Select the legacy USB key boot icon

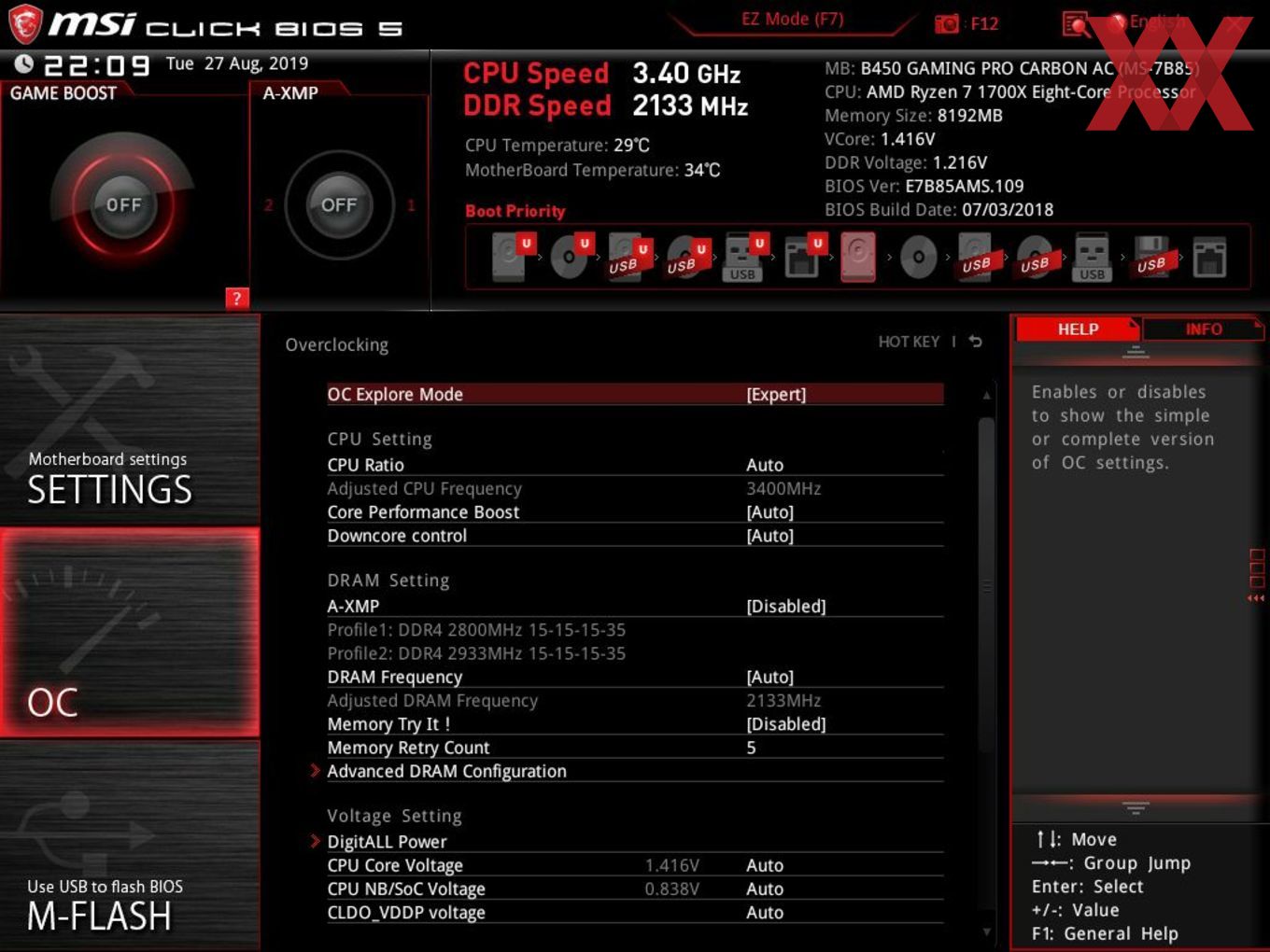tap(1092, 257)
